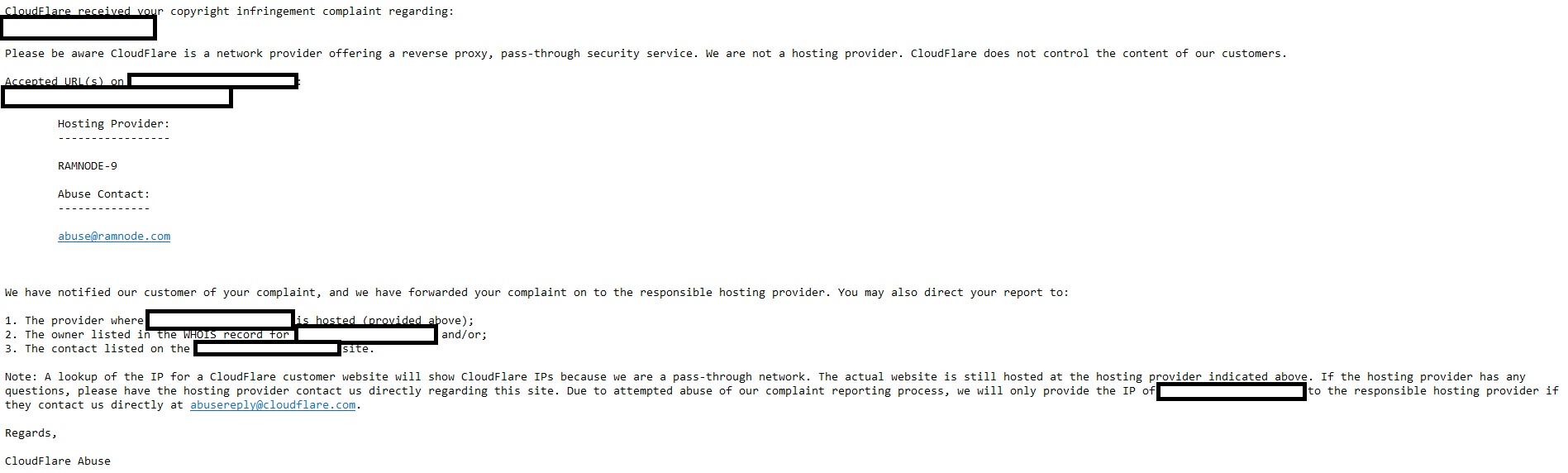Click the redacted box after 'contact listed on the'
The width and height of the screenshot is (1568, 473).
(267, 348)
